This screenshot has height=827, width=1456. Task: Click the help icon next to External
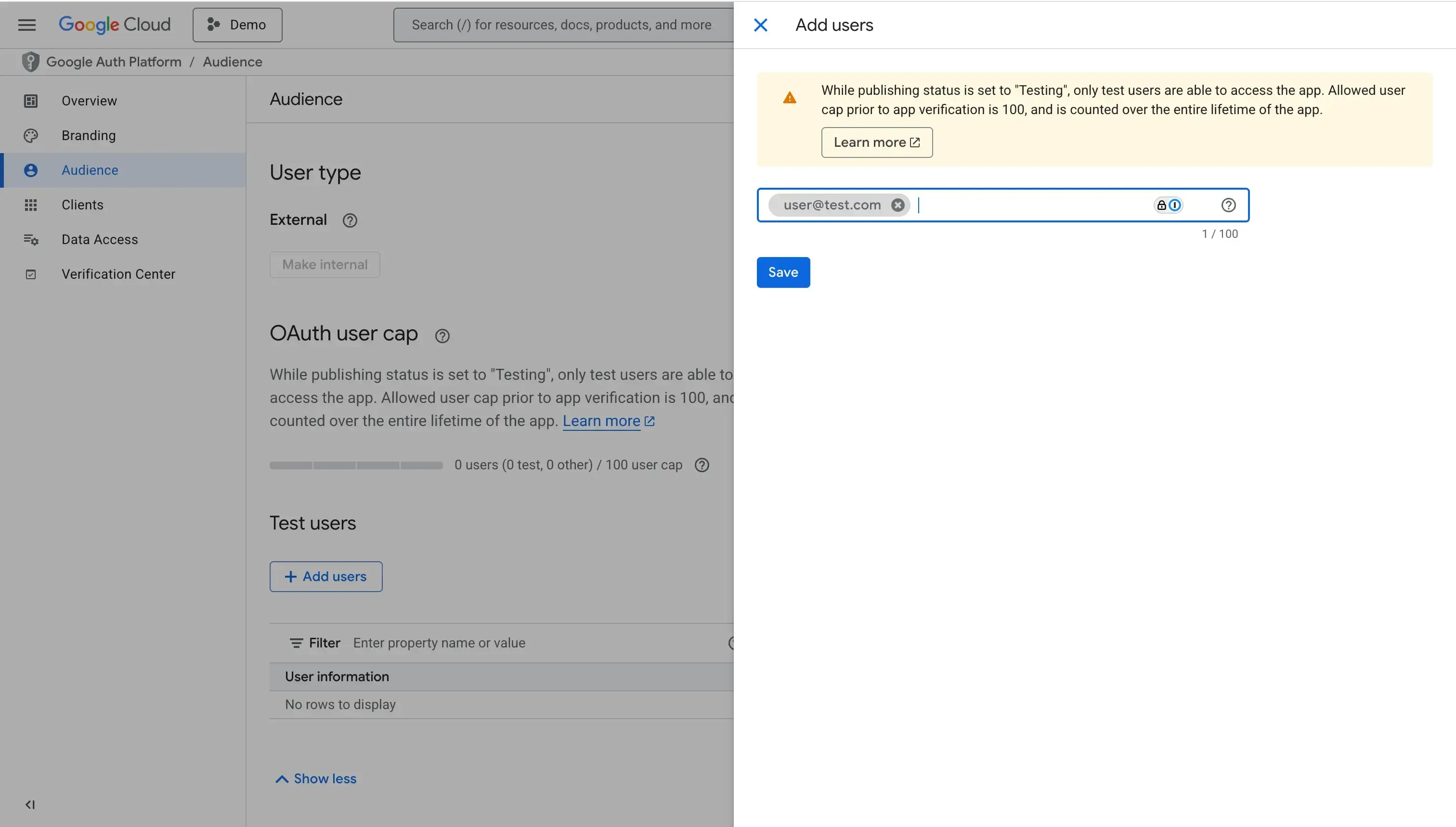pos(350,220)
